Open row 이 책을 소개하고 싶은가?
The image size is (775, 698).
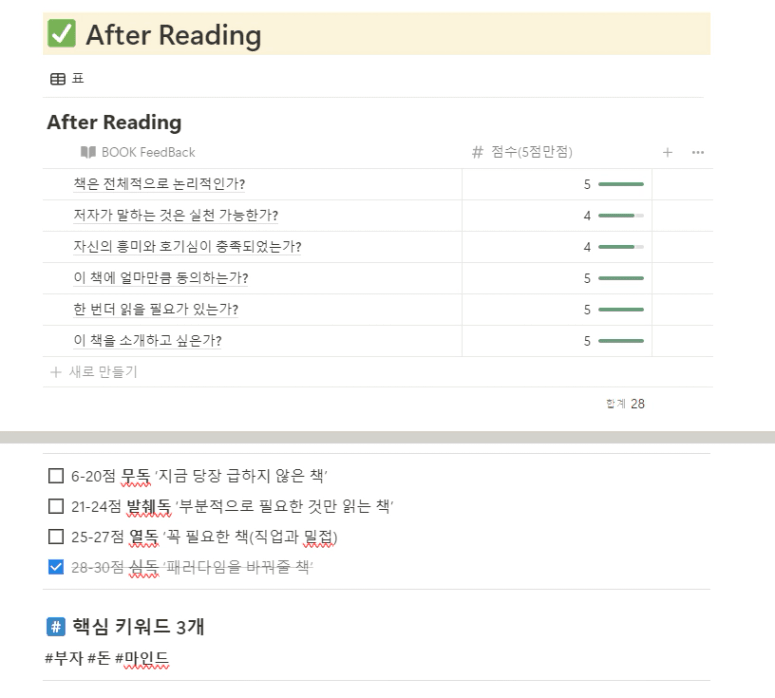click(147, 341)
